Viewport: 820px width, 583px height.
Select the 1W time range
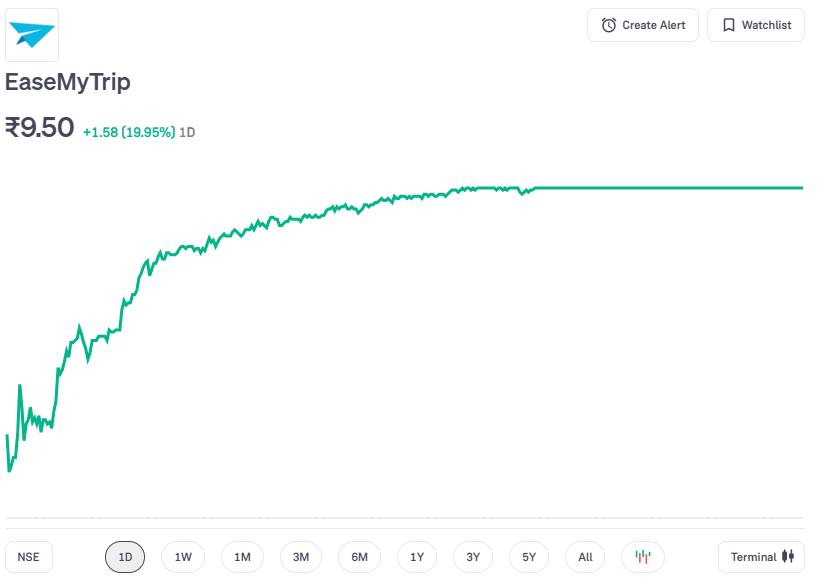[x=183, y=557]
